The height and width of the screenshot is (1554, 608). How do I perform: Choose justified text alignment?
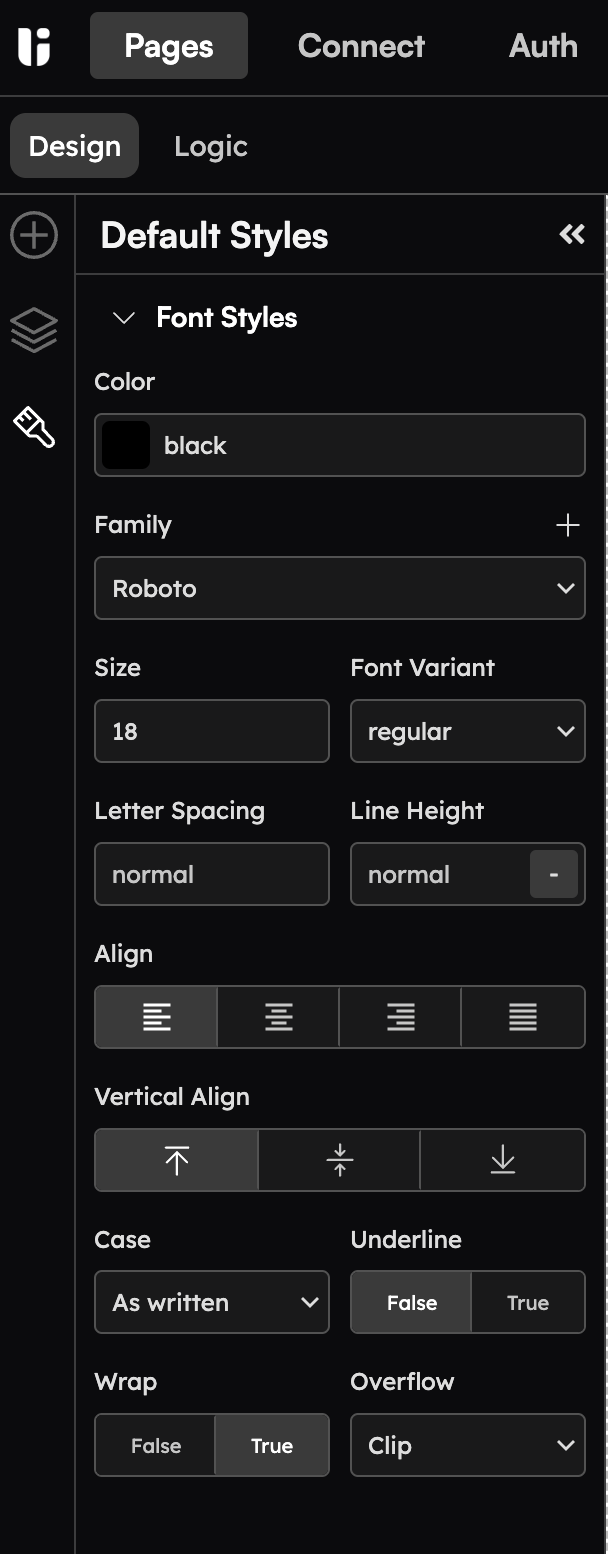point(523,1017)
